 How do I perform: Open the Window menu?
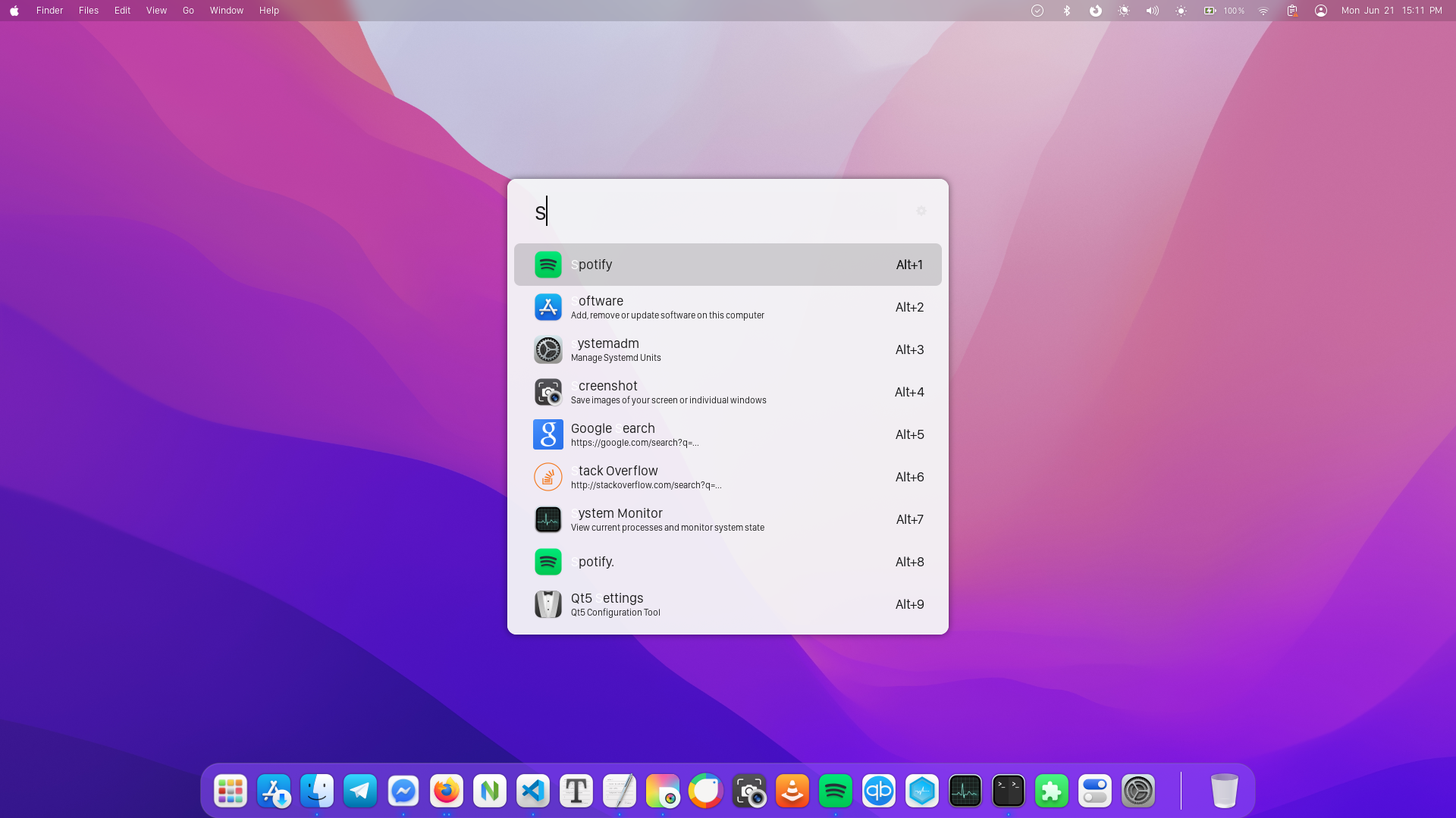227,11
